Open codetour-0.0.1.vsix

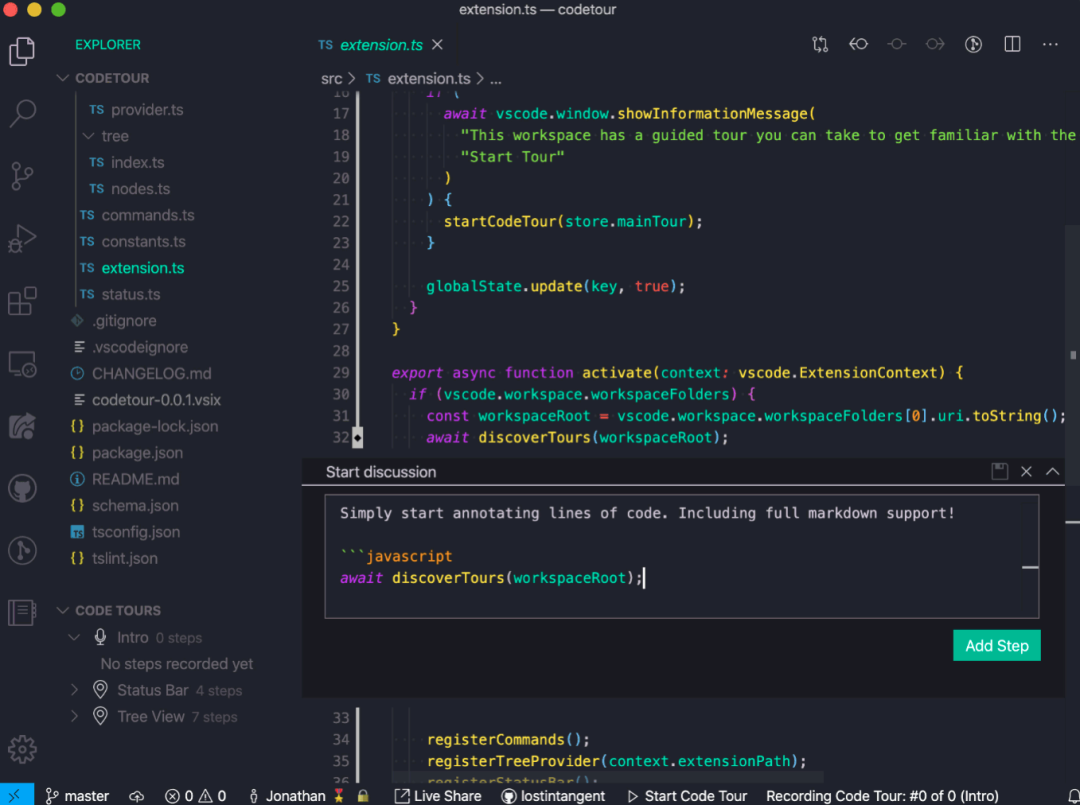[x=156, y=400]
